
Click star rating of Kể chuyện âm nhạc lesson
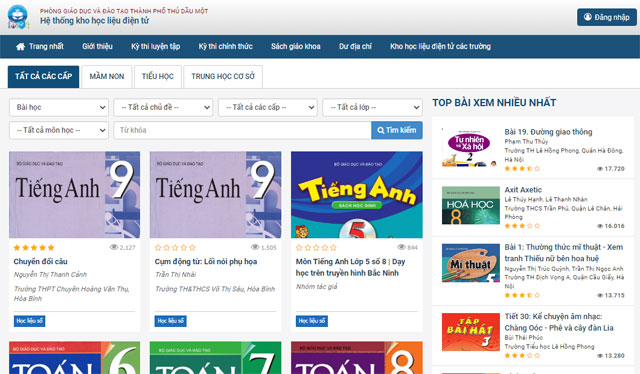(522, 356)
